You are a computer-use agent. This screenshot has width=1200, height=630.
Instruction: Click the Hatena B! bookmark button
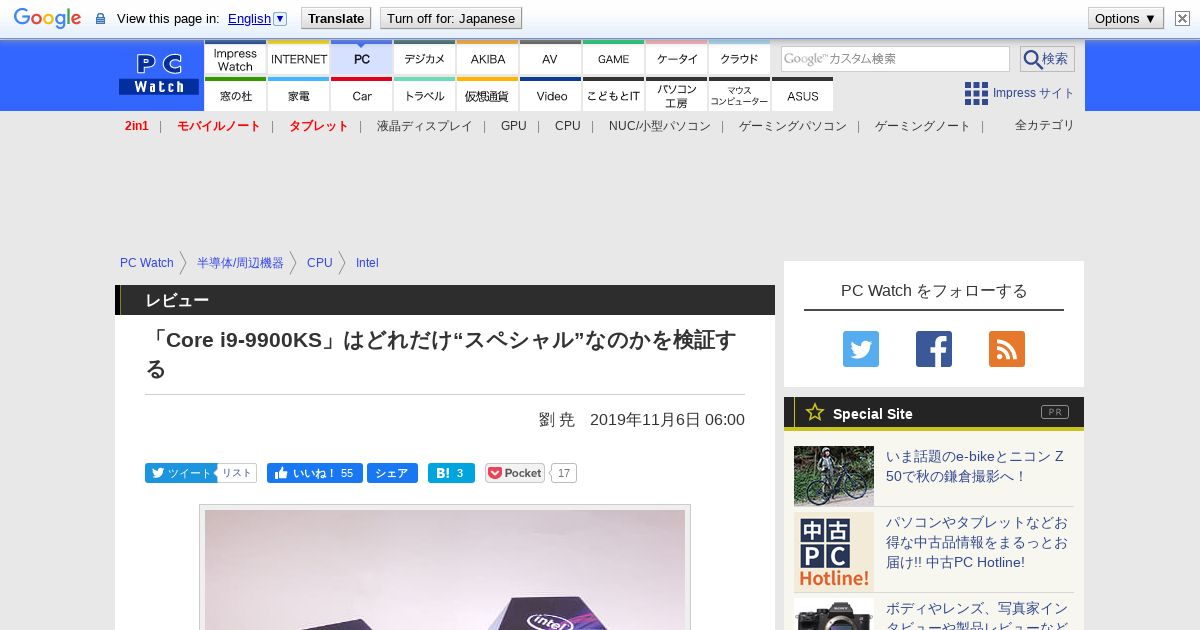[x=451, y=473]
